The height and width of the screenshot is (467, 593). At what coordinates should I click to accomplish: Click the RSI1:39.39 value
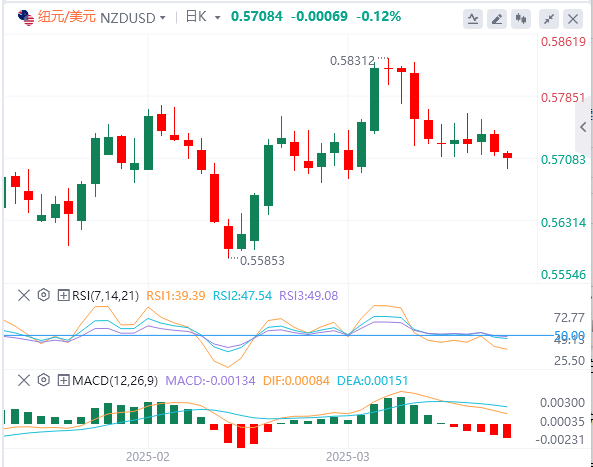pos(176,296)
